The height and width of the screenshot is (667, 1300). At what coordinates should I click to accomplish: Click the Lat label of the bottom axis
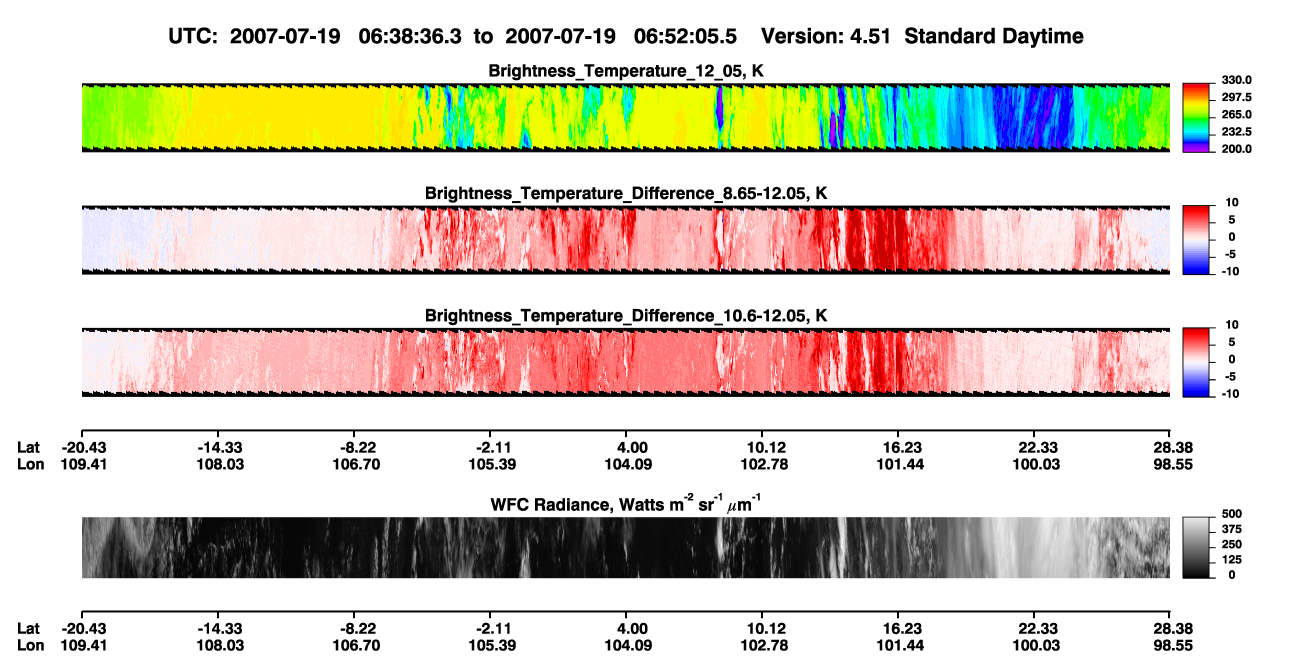coord(29,628)
